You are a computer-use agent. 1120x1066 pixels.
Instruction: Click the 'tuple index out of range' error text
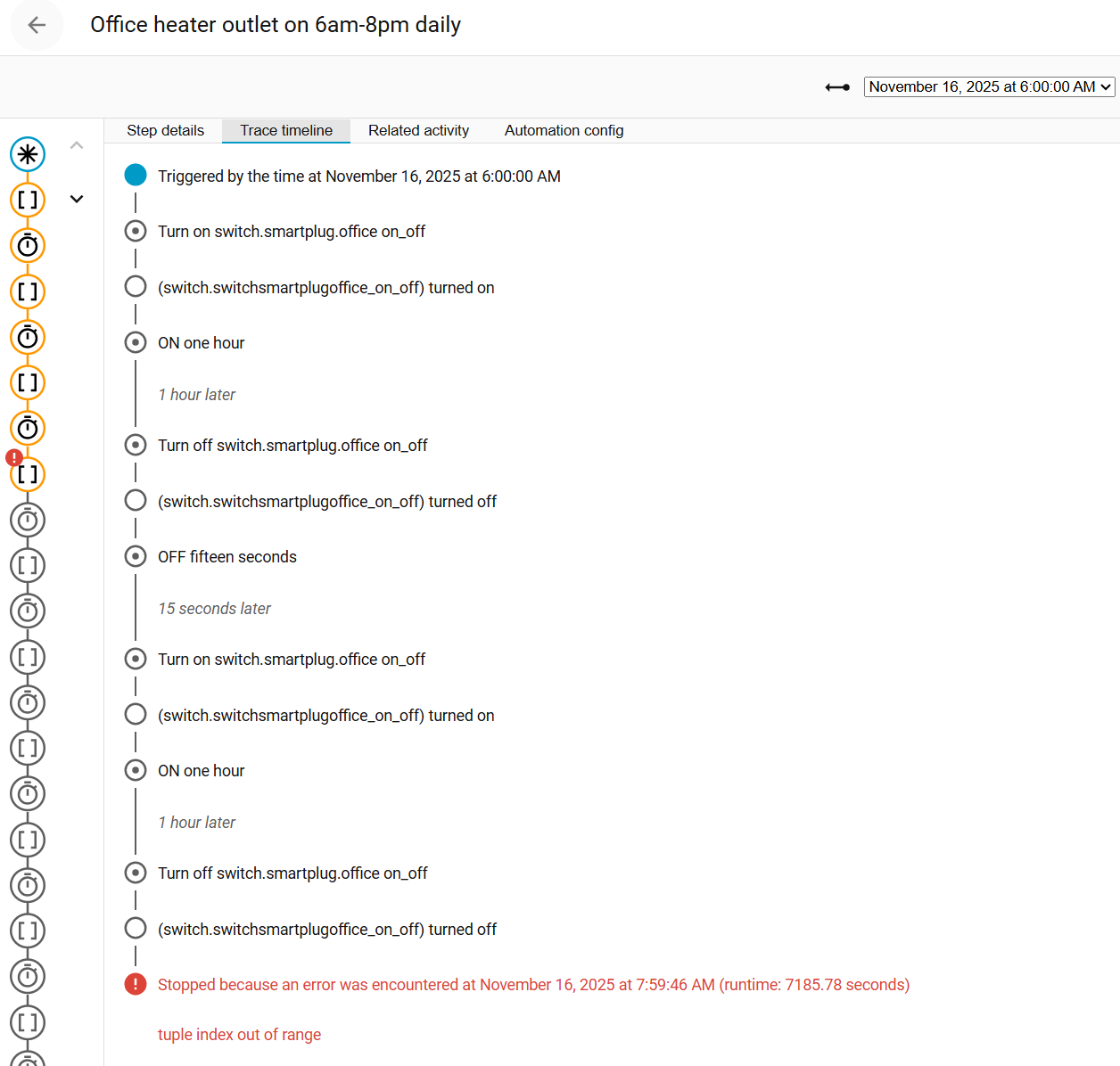(239, 1035)
